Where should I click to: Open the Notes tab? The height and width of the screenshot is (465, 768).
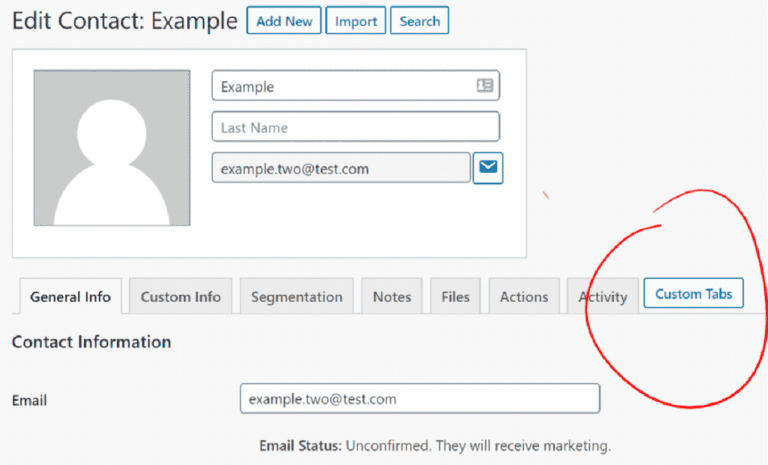(x=392, y=296)
